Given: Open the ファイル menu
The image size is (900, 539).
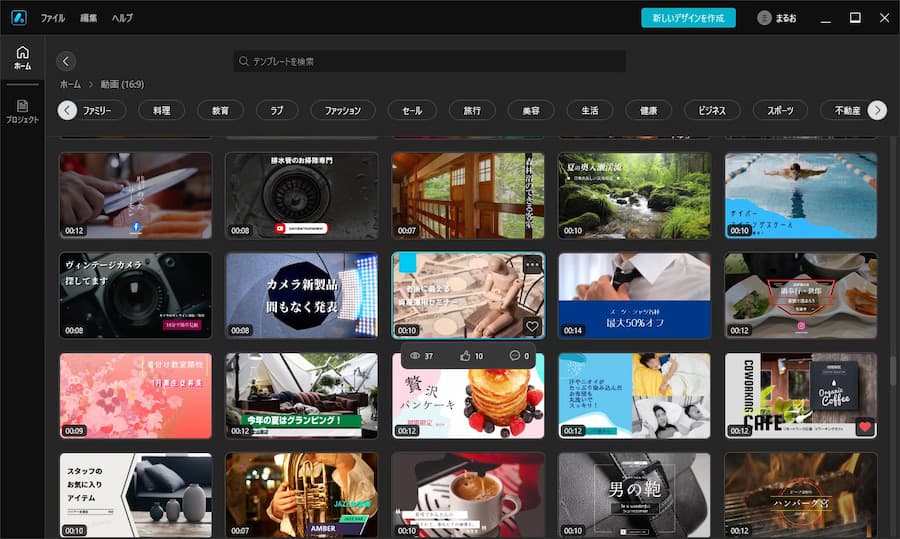Looking at the screenshot, I should pos(52,18).
